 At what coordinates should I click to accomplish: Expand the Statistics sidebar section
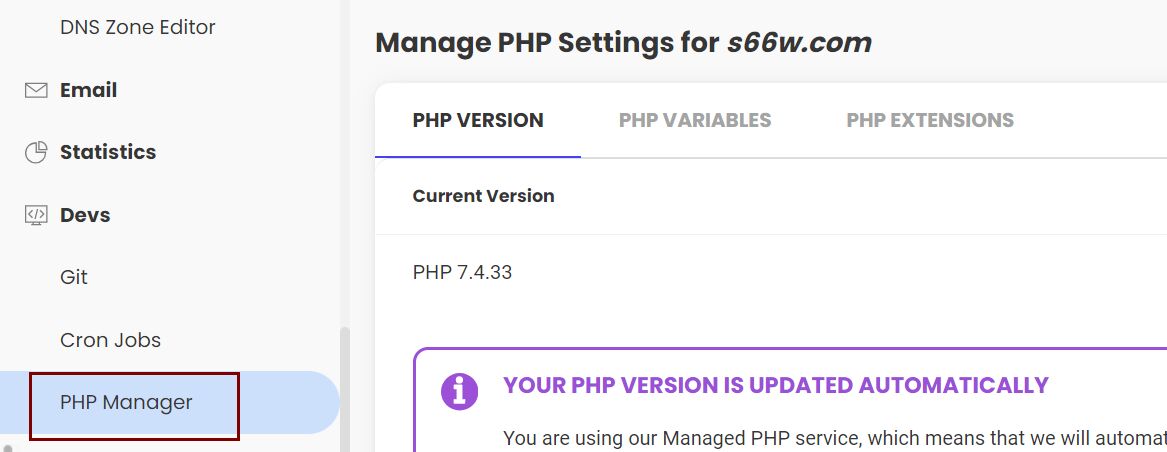[108, 152]
